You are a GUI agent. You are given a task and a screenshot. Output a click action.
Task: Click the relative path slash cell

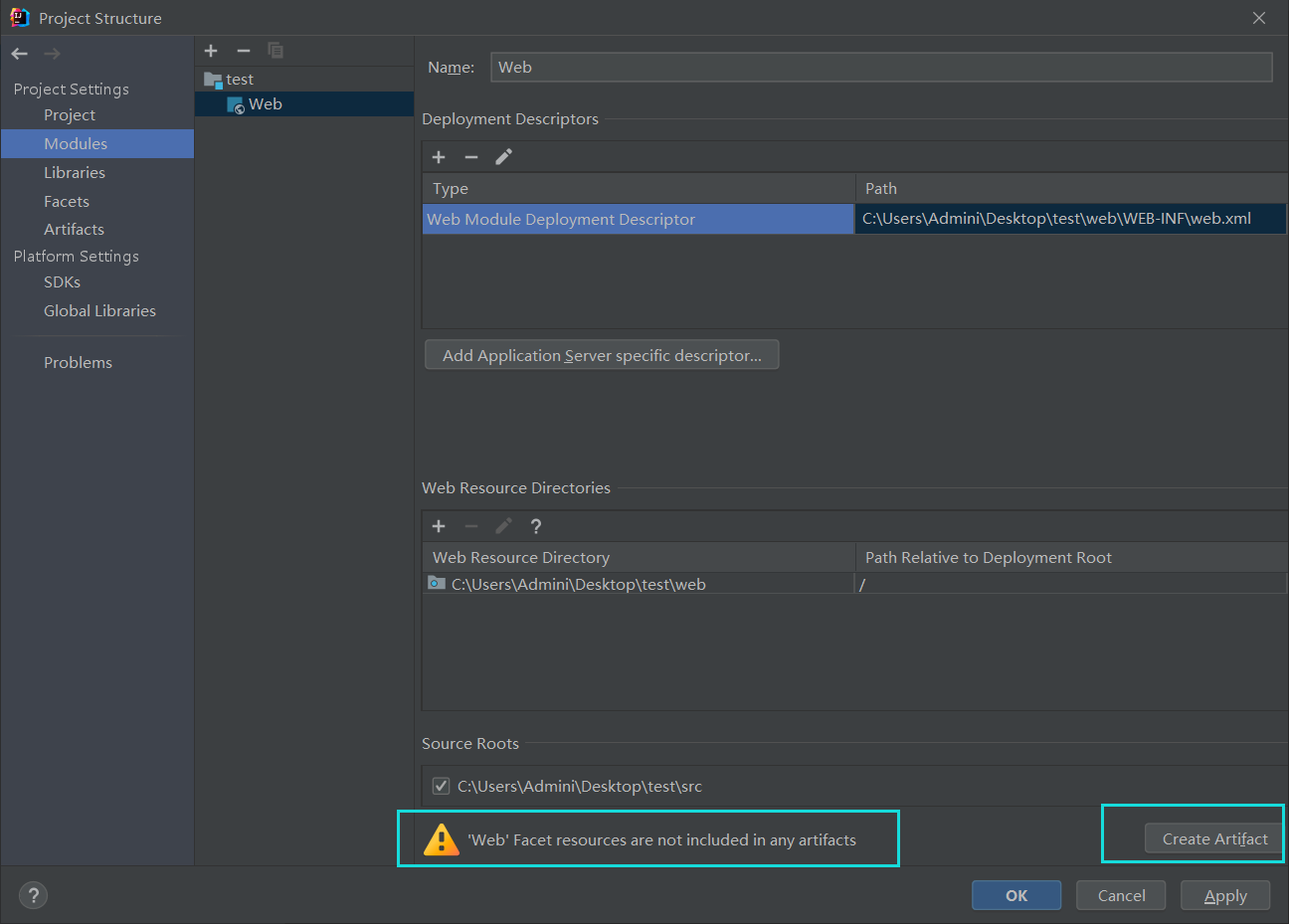tap(1070, 584)
